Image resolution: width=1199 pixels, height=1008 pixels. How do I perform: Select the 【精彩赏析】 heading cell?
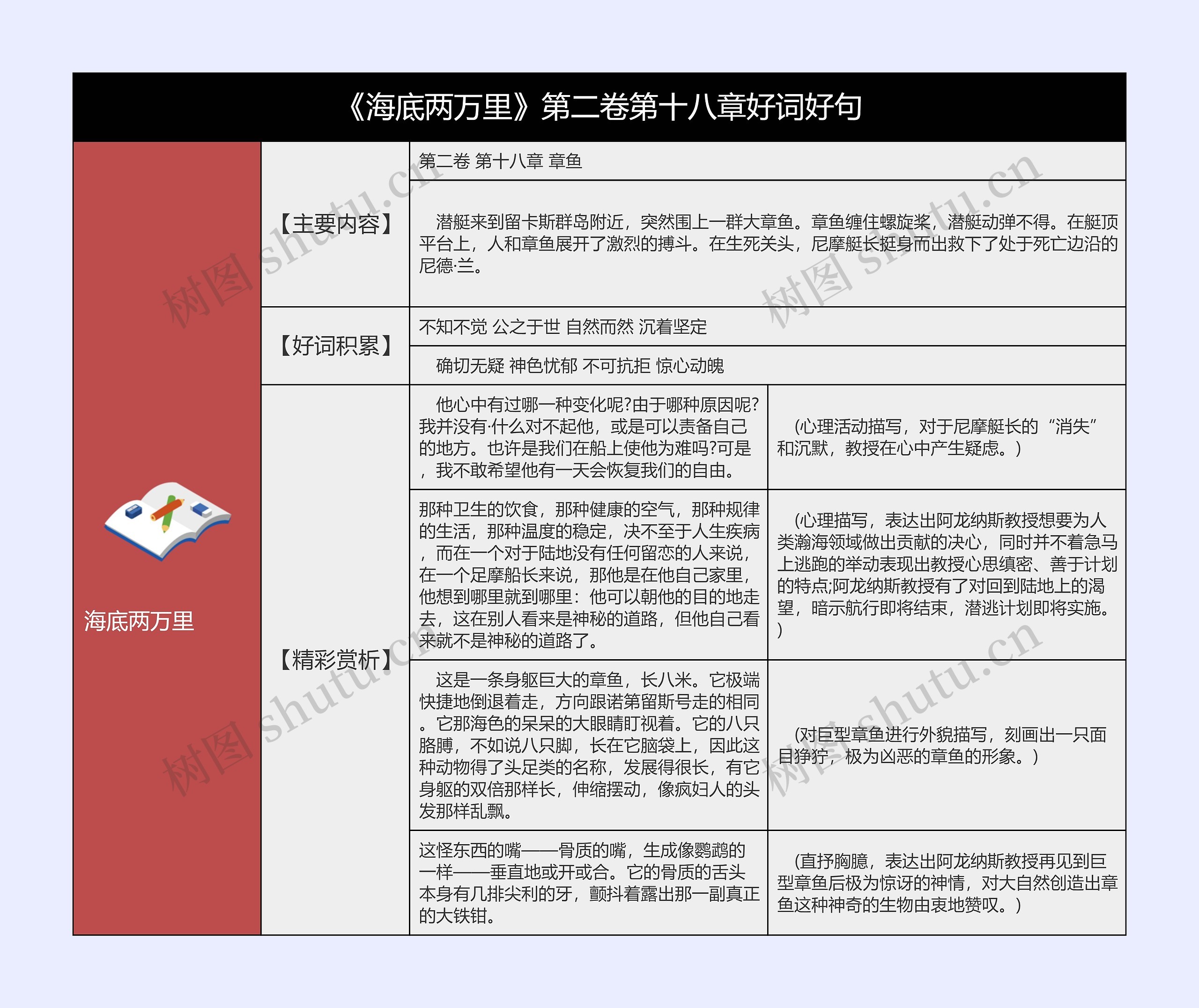pos(335,659)
